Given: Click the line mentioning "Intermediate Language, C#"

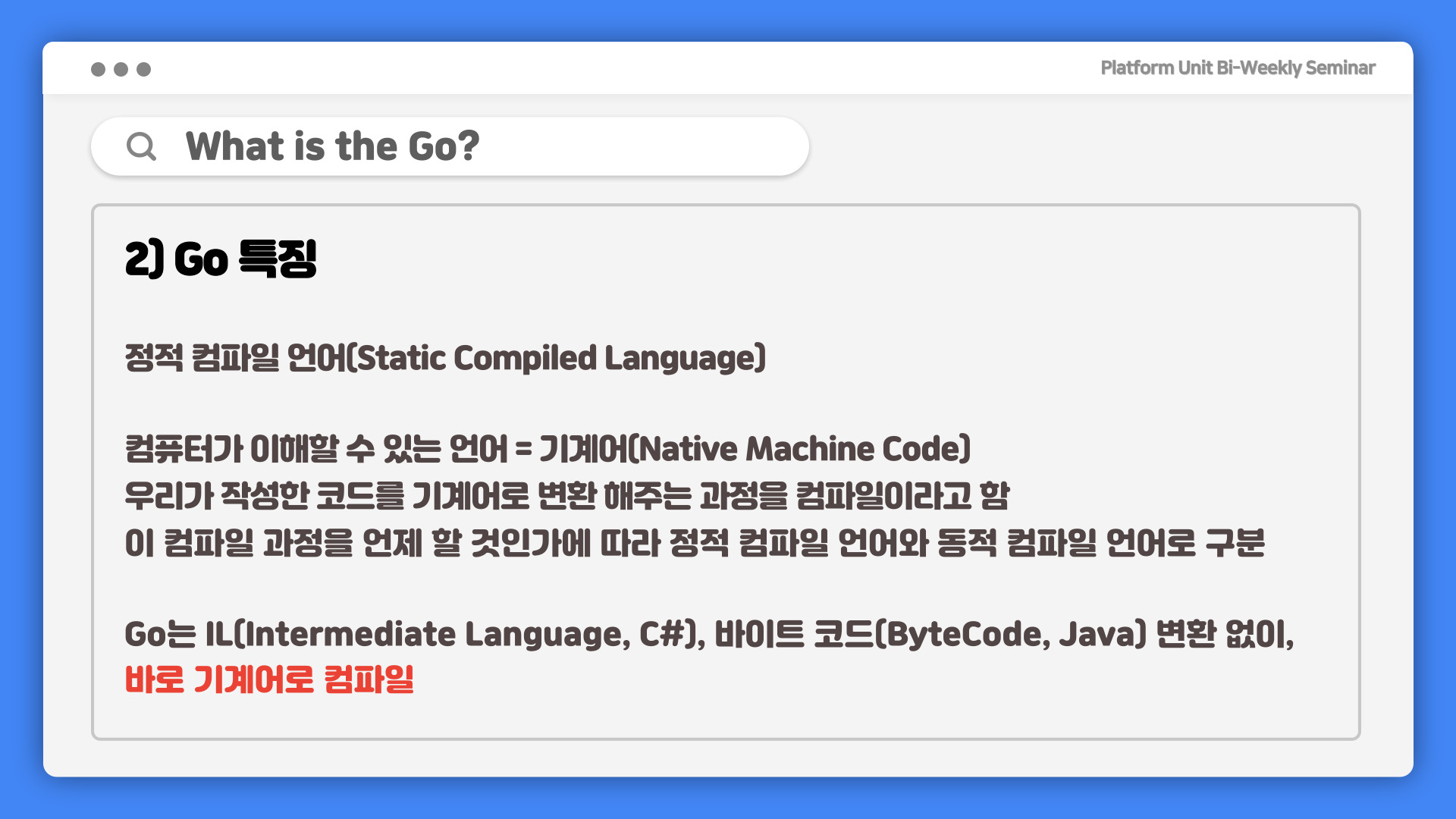Looking at the screenshot, I should 710,635.
